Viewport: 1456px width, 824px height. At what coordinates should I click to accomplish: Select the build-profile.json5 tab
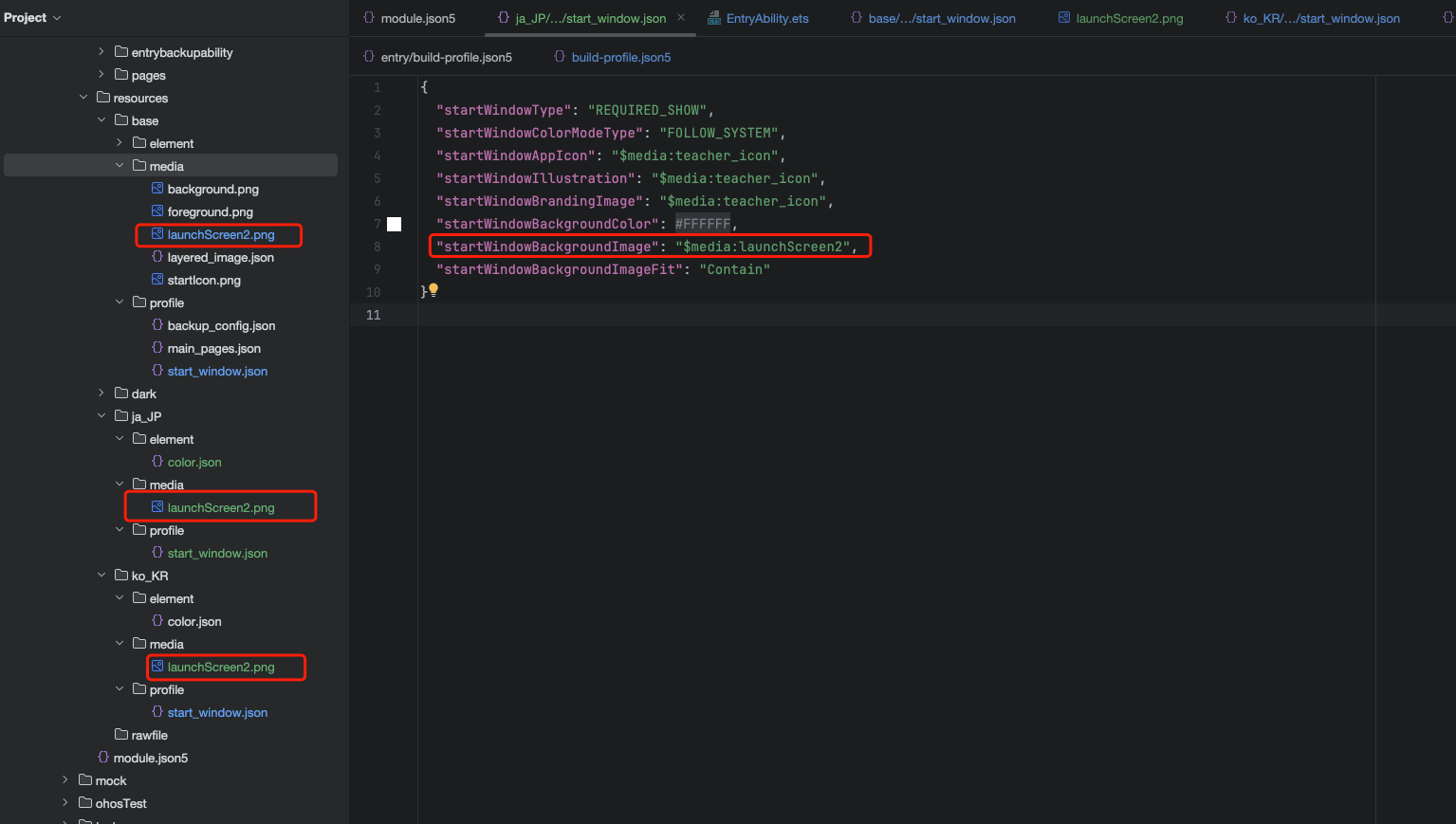[620, 57]
